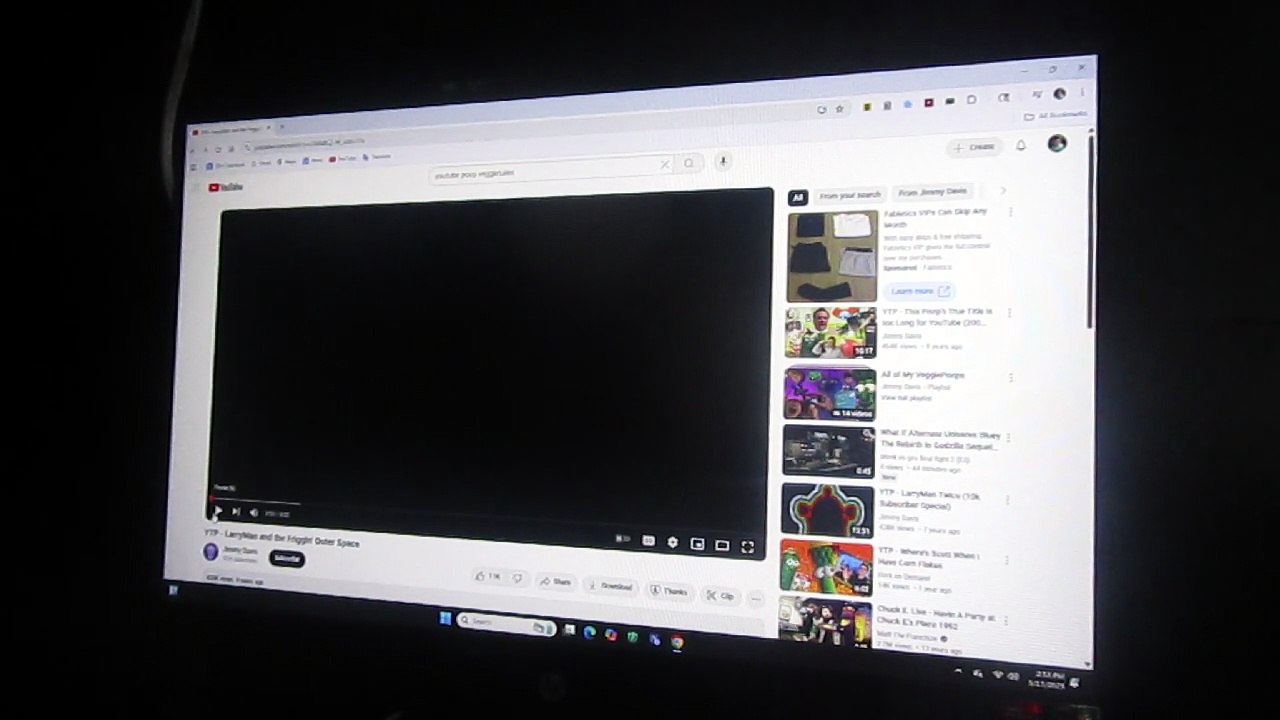Click the Thanks button

point(669,591)
